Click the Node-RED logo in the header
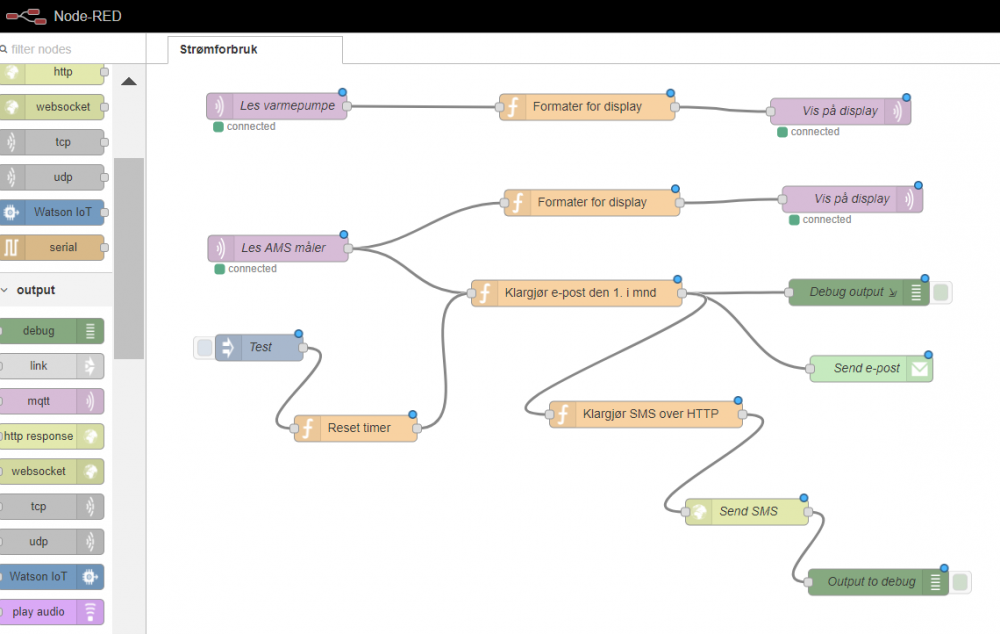This screenshot has height=634, width=1000. tap(24, 16)
